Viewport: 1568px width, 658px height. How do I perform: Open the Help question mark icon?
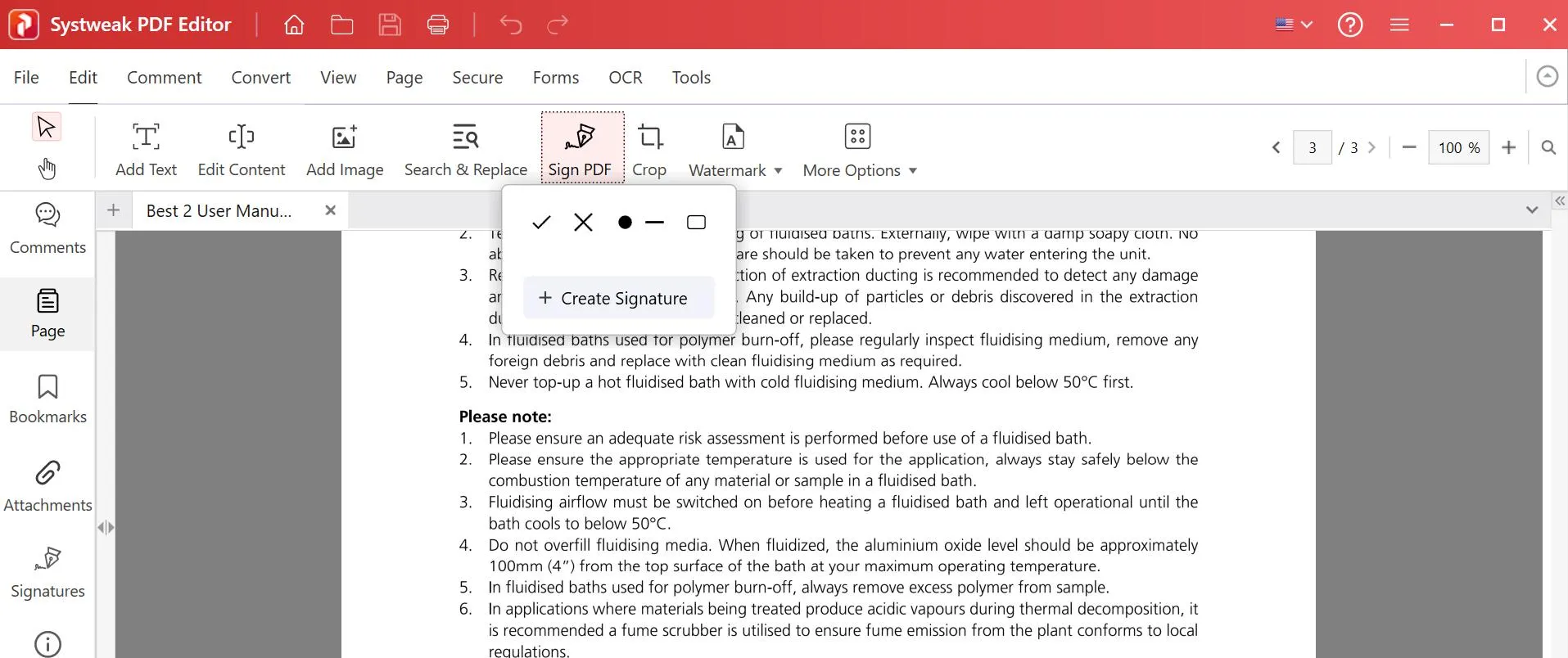(x=1350, y=25)
